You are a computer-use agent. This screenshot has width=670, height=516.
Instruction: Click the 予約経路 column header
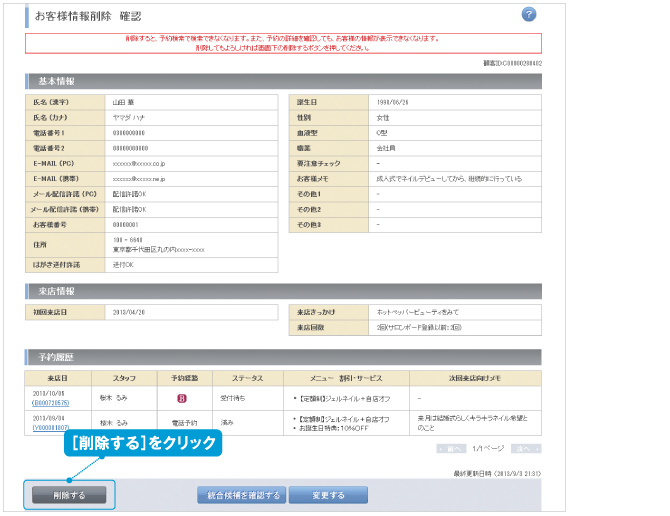click(184, 379)
